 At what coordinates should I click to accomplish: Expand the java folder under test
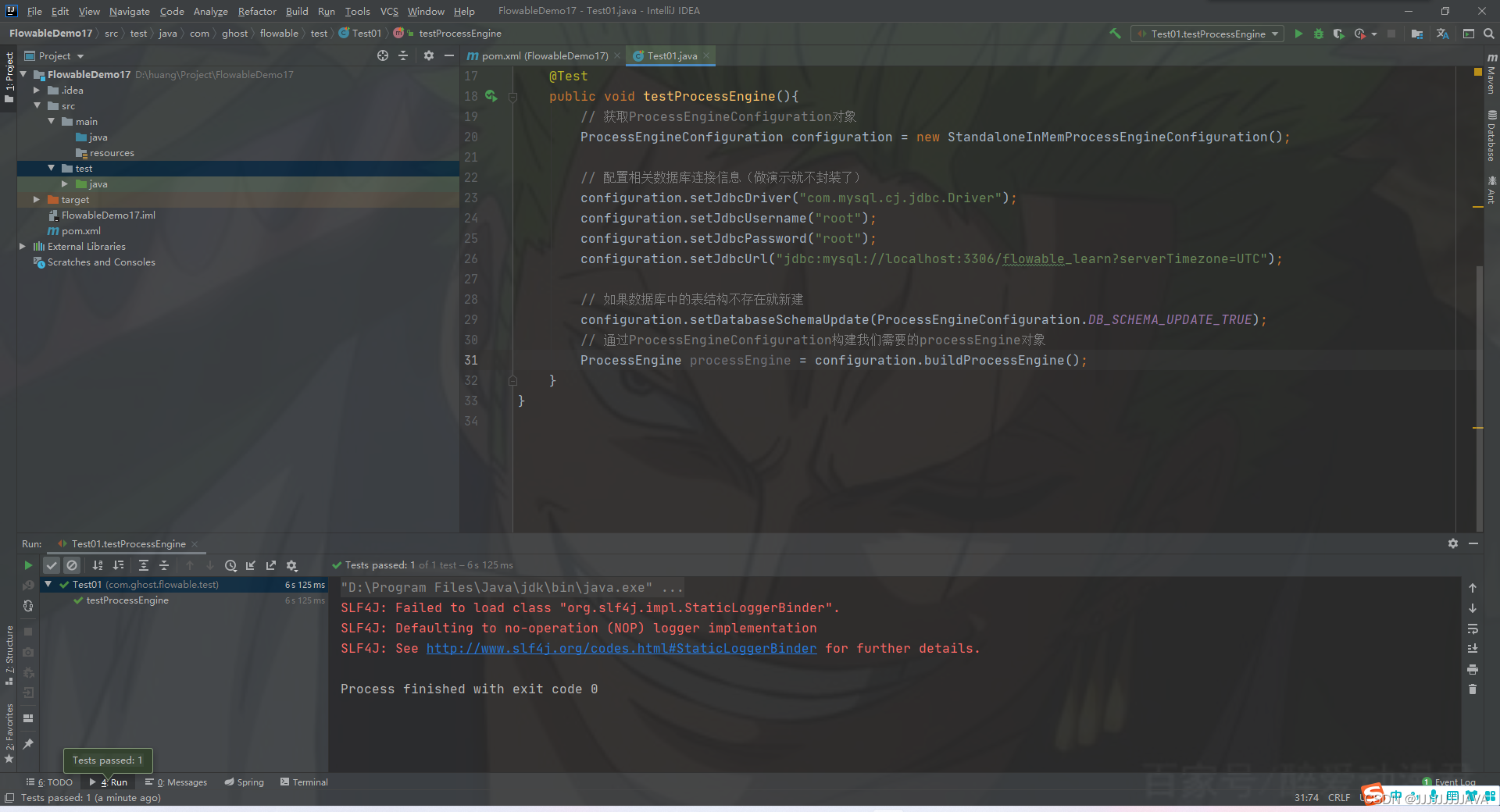(65, 183)
